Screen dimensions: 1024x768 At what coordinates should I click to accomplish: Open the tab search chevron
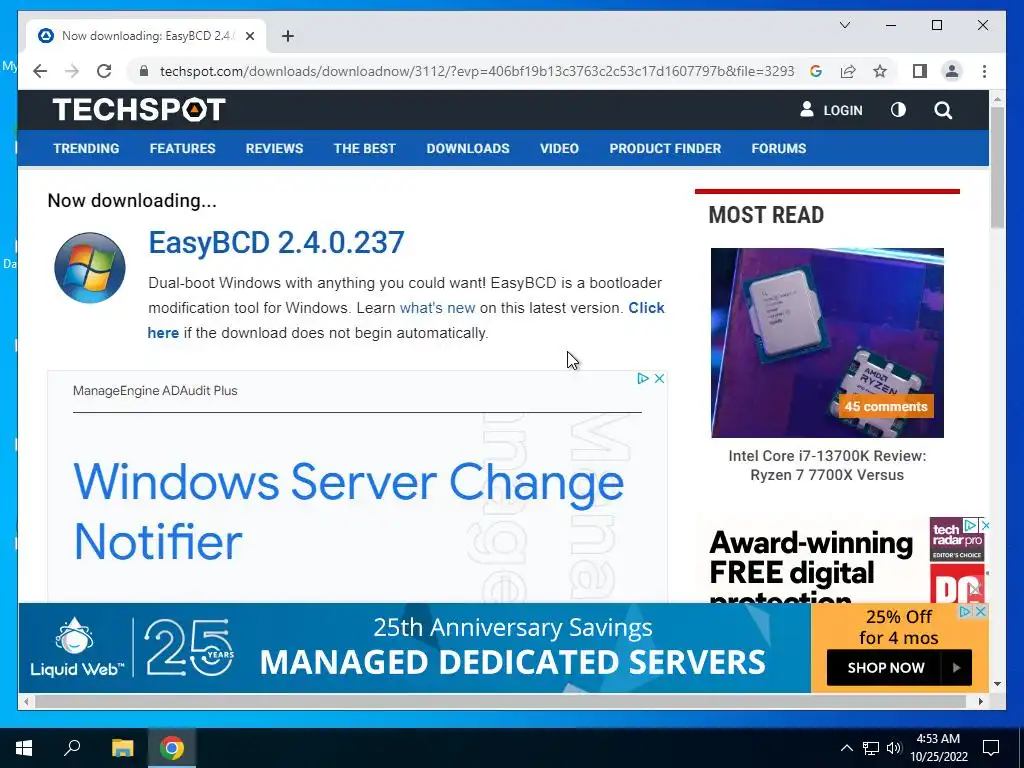click(x=844, y=25)
